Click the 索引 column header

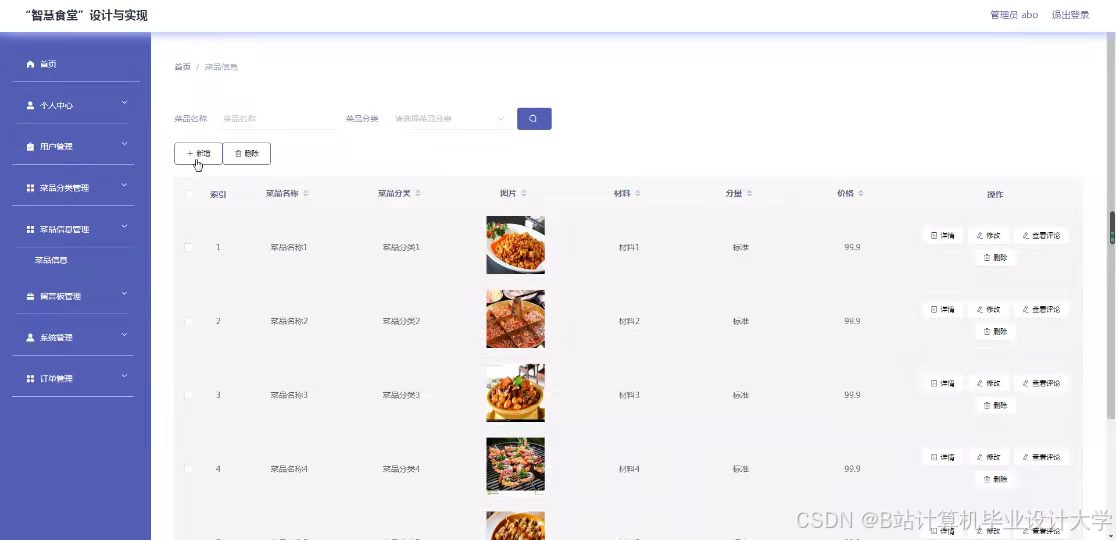click(x=219, y=194)
